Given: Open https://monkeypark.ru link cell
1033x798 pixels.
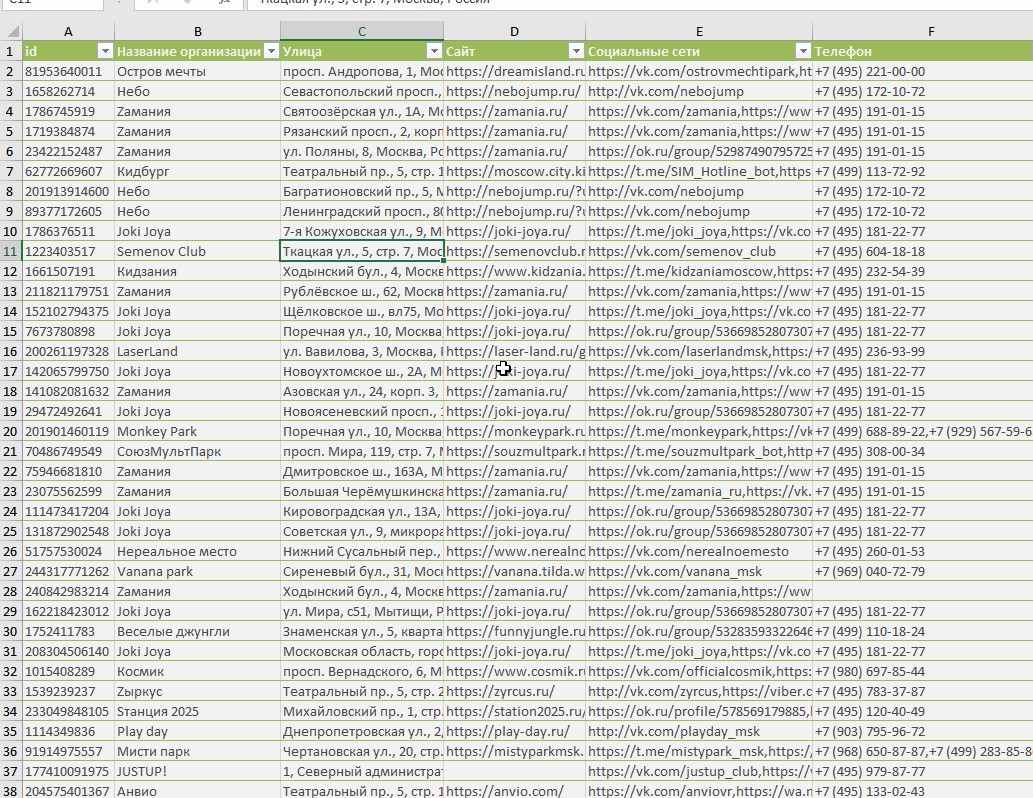Looking at the screenshot, I should point(515,432).
